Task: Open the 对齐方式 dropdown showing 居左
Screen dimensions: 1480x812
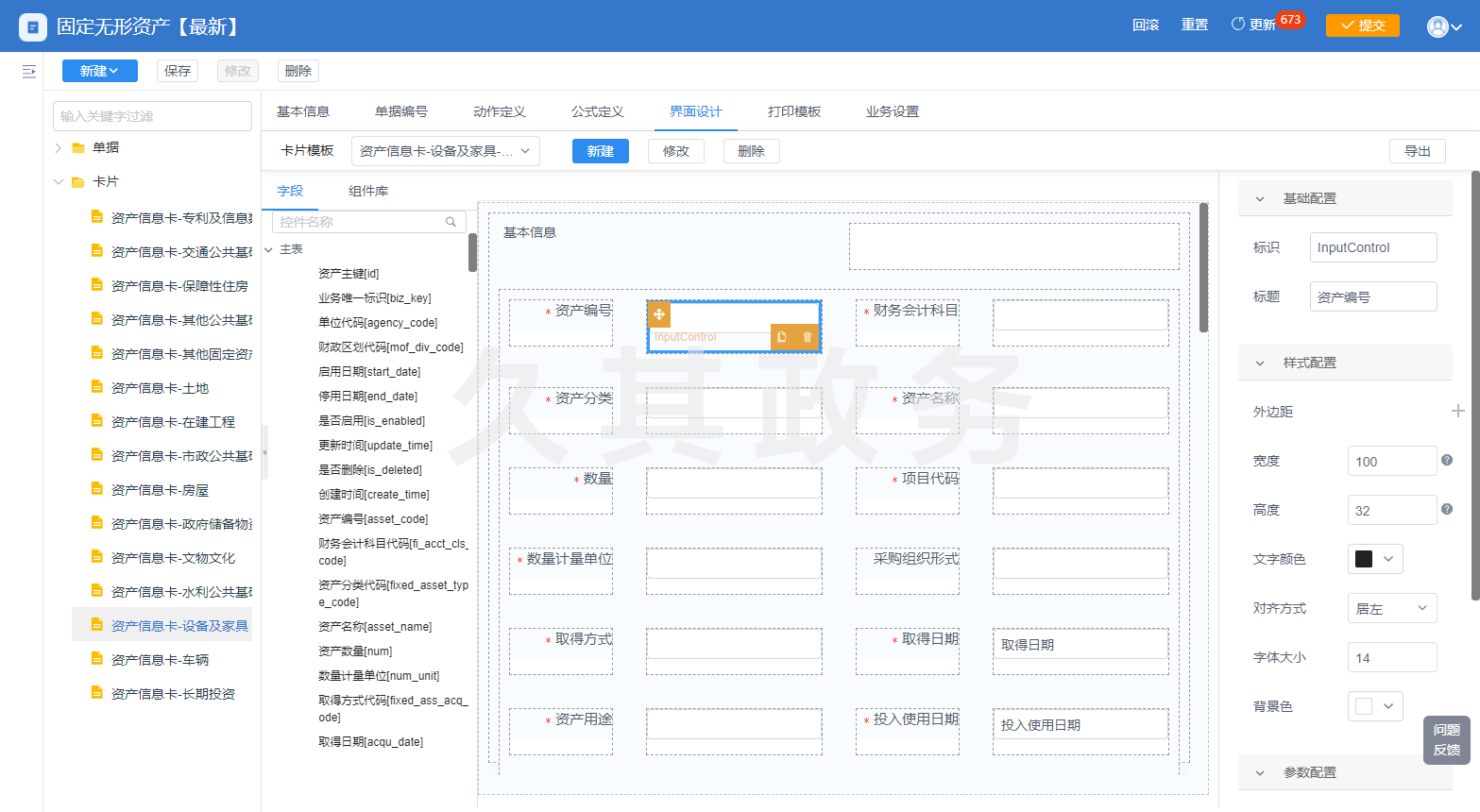Action: 1391,608
